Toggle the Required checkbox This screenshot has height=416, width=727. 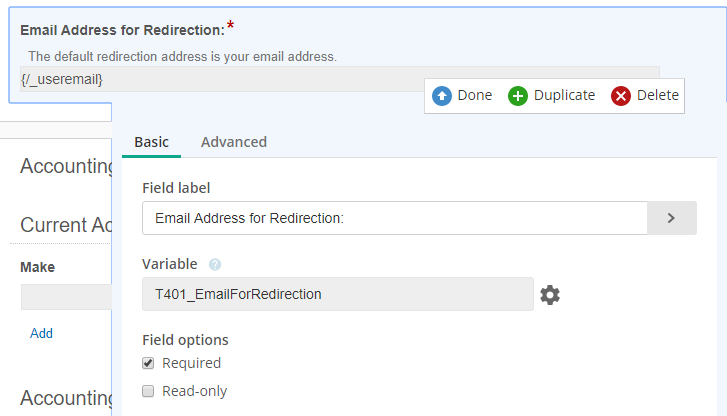pos(148,363)
